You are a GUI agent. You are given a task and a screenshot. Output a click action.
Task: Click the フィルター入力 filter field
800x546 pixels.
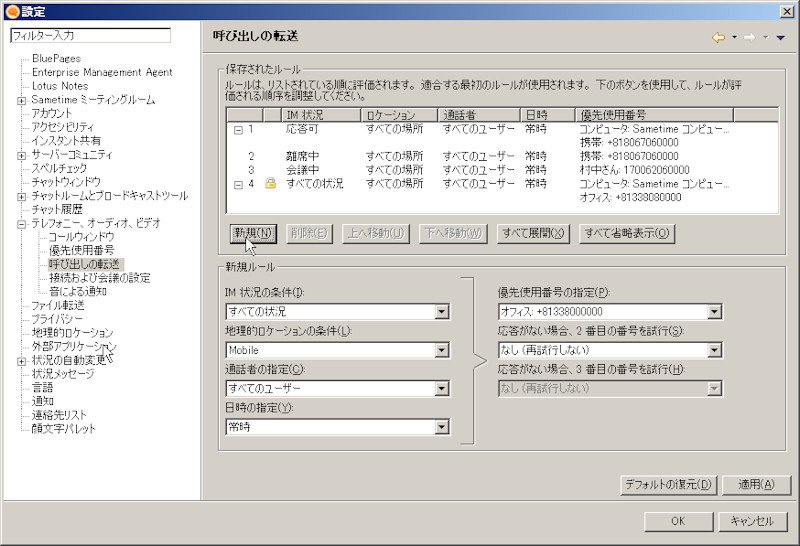(x=90, y=36)
